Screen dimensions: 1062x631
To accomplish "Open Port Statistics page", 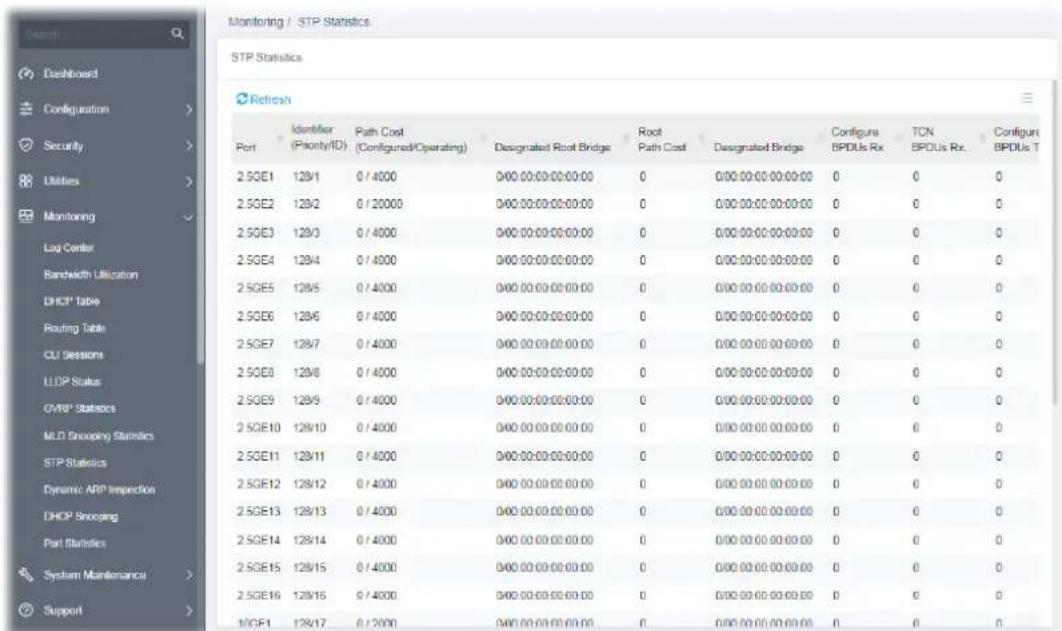I will pos(75,543).
